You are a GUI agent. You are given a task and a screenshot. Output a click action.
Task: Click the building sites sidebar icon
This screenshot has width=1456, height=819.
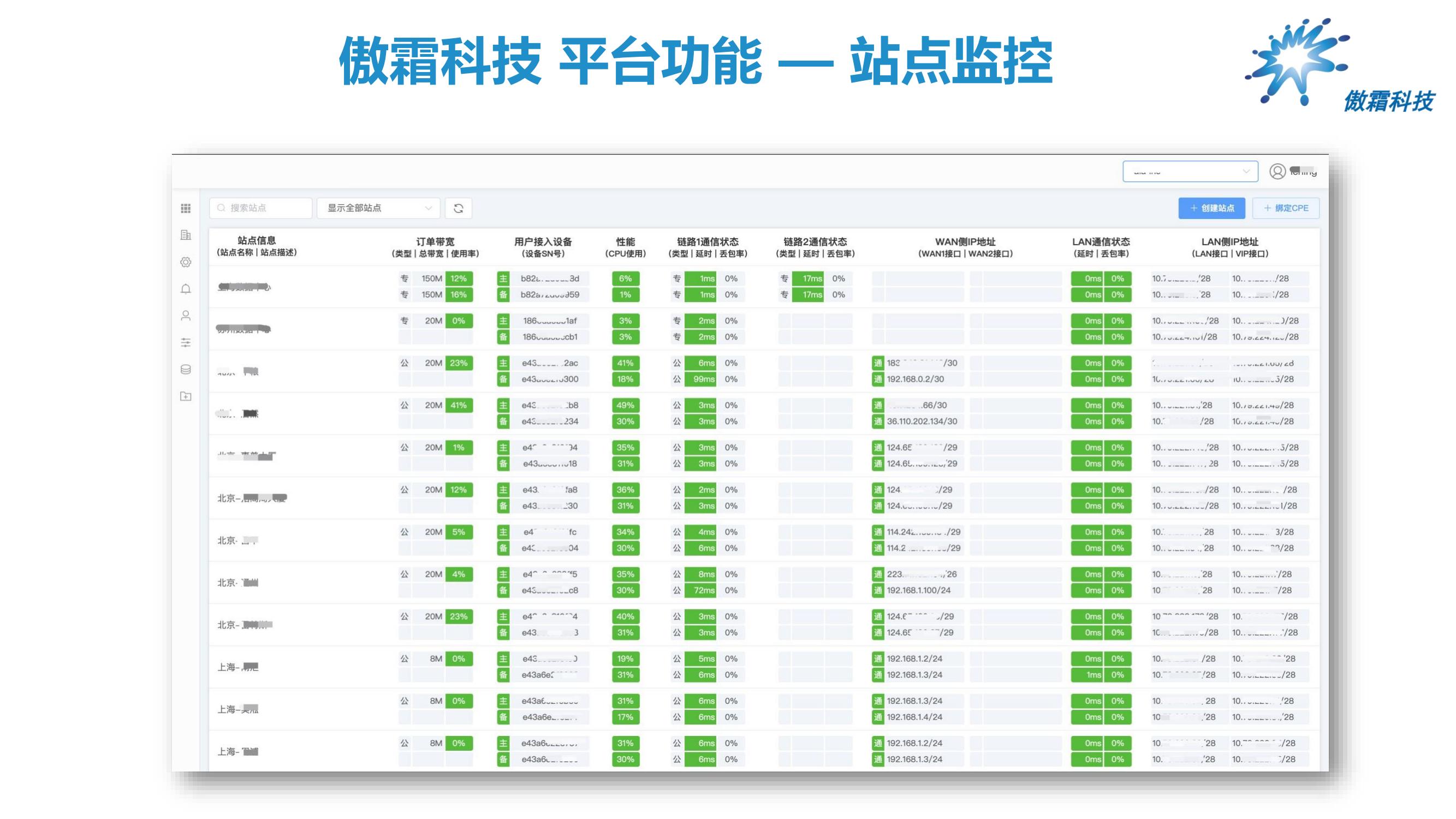coord(186,235)
